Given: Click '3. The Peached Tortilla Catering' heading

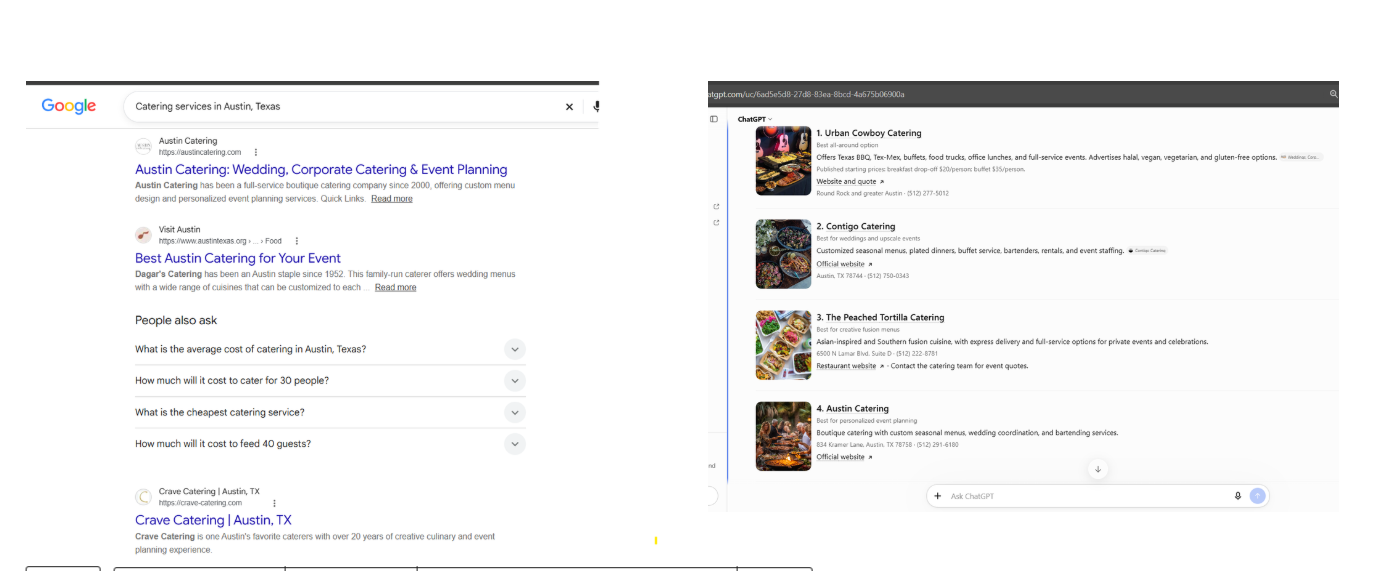Looking at the screenshot, I should pyautogui.click(x=880, y=318).
